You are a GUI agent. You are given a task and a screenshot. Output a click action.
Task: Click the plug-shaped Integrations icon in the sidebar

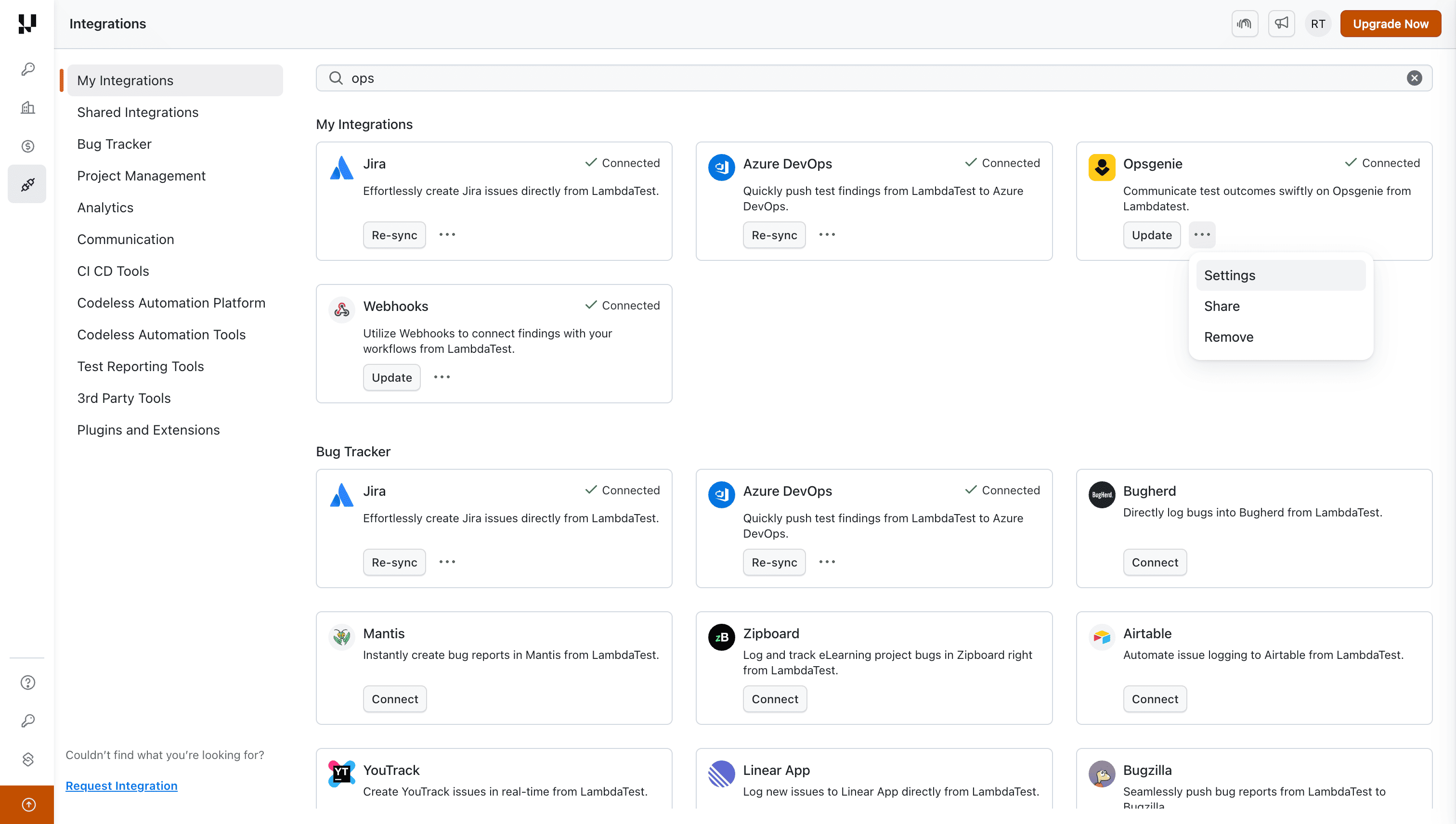click(26, 183)
